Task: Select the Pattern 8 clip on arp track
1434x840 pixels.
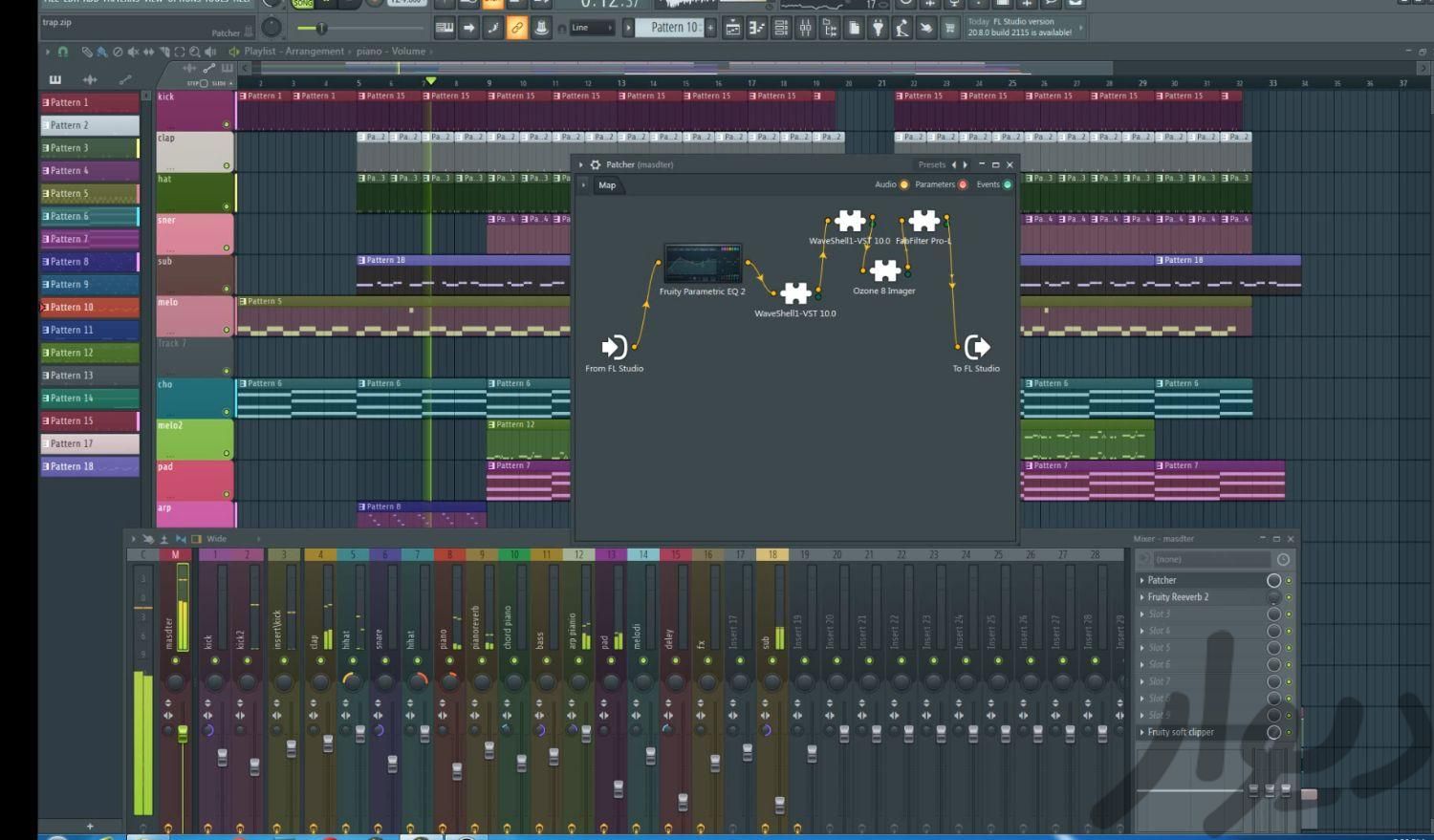Action: click(422, 514)
